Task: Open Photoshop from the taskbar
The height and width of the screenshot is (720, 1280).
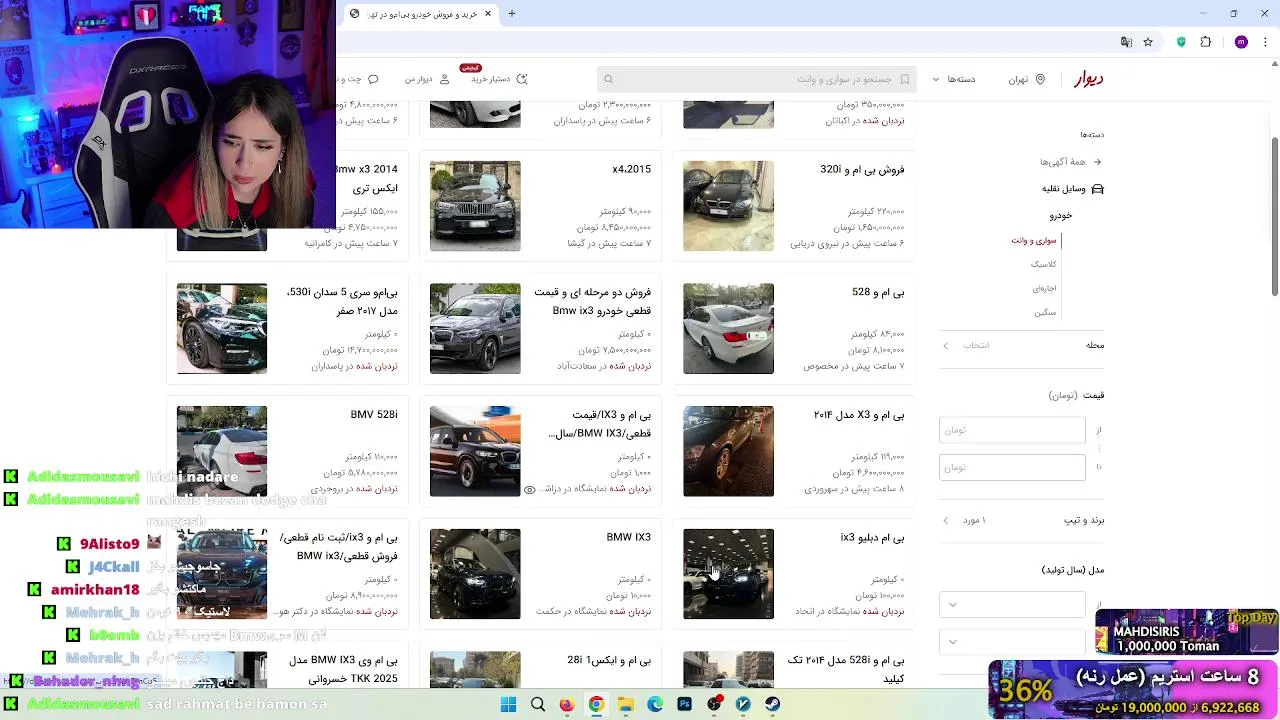Action: tap(684, 704)
